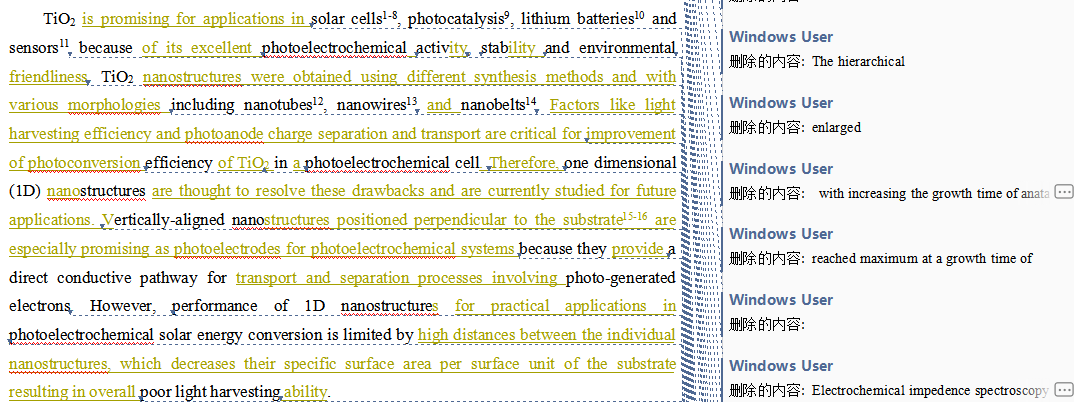
Task: Click the superscript citation "15-16"
Action: [635, 215]
